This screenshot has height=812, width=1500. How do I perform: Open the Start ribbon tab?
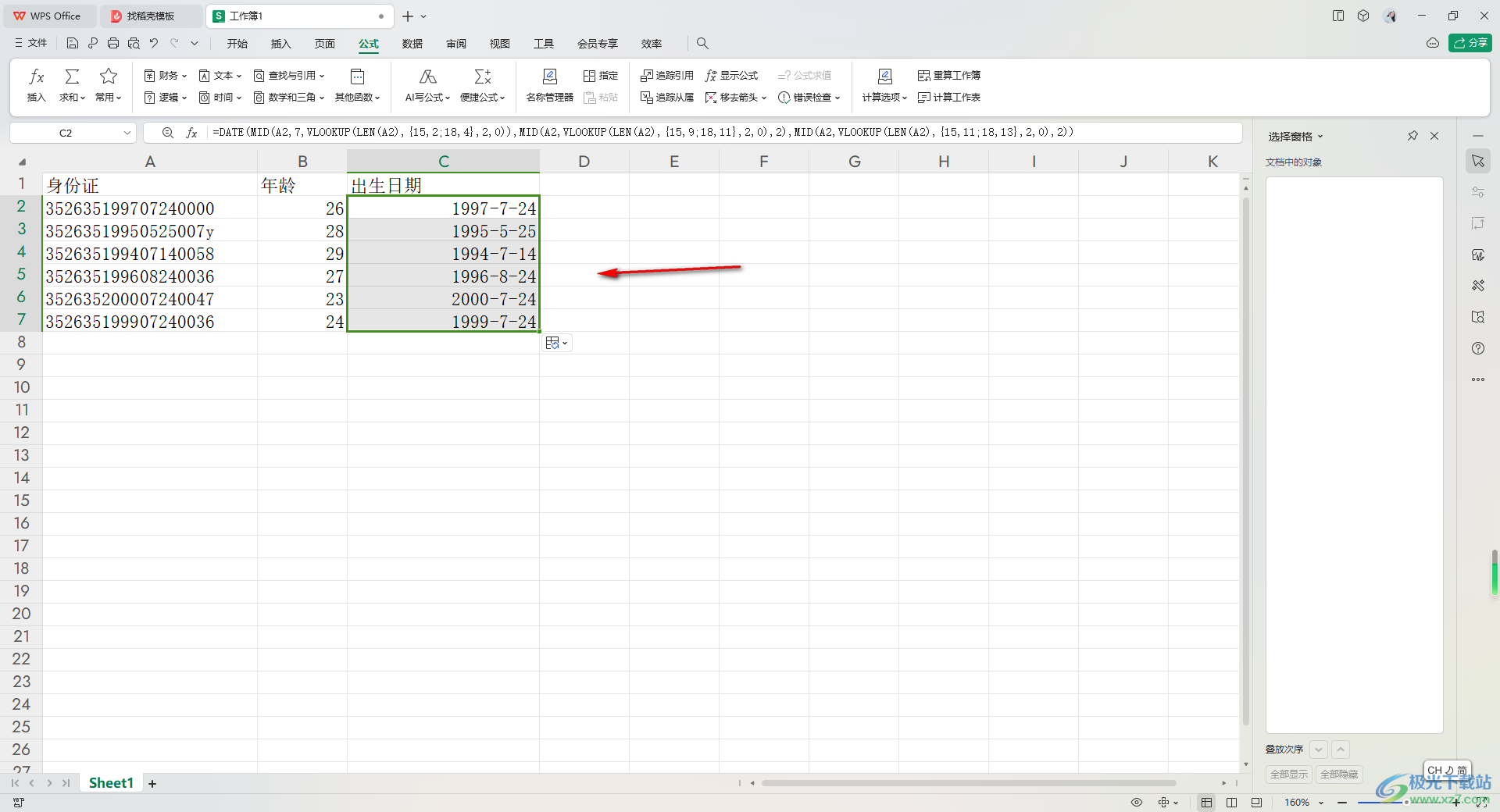coord(237,44)
